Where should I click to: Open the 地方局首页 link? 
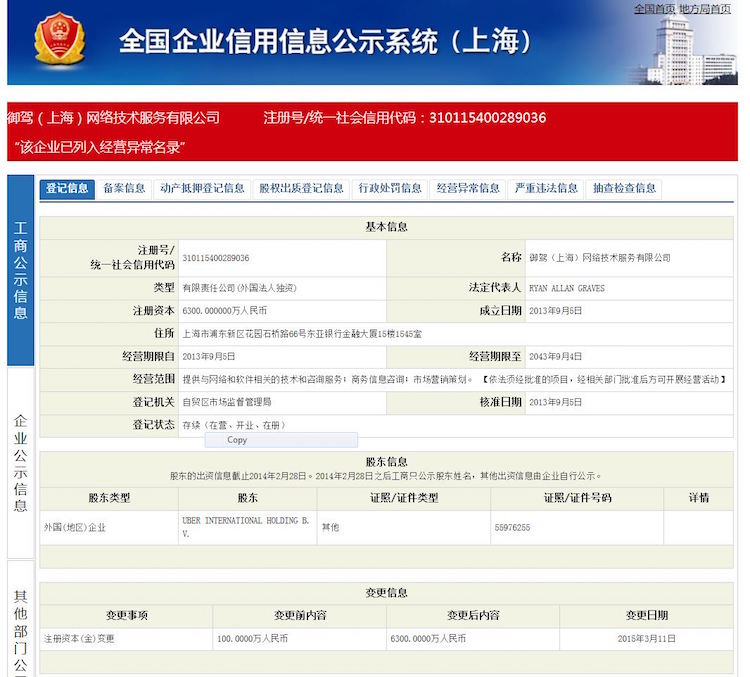point(705,9)
